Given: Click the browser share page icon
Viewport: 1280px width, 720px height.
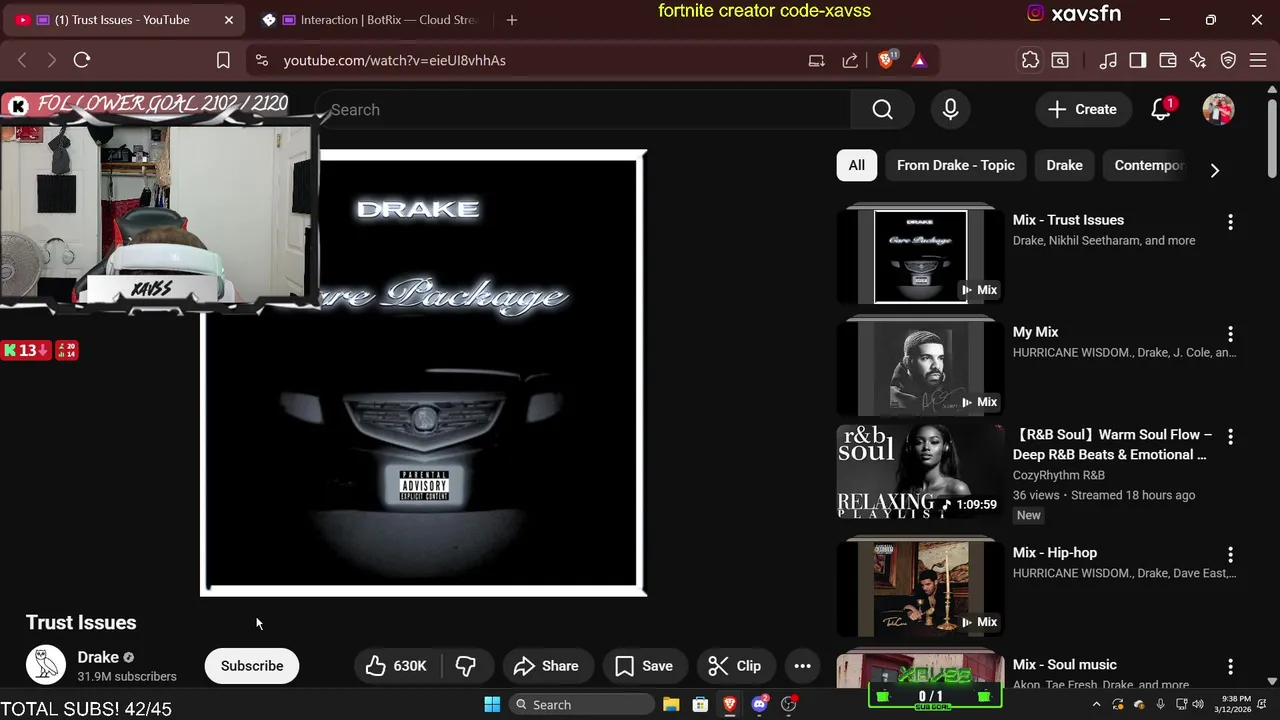Looking at the screenshot, I should (x=850, y=60).
